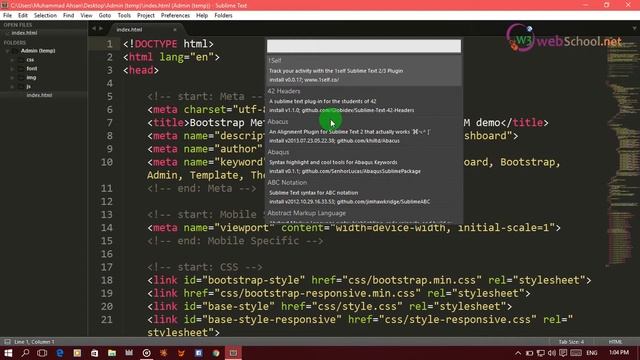This screenshot has height=360, width=640.
Task: Select the js folder name
Action: point(29,87)
